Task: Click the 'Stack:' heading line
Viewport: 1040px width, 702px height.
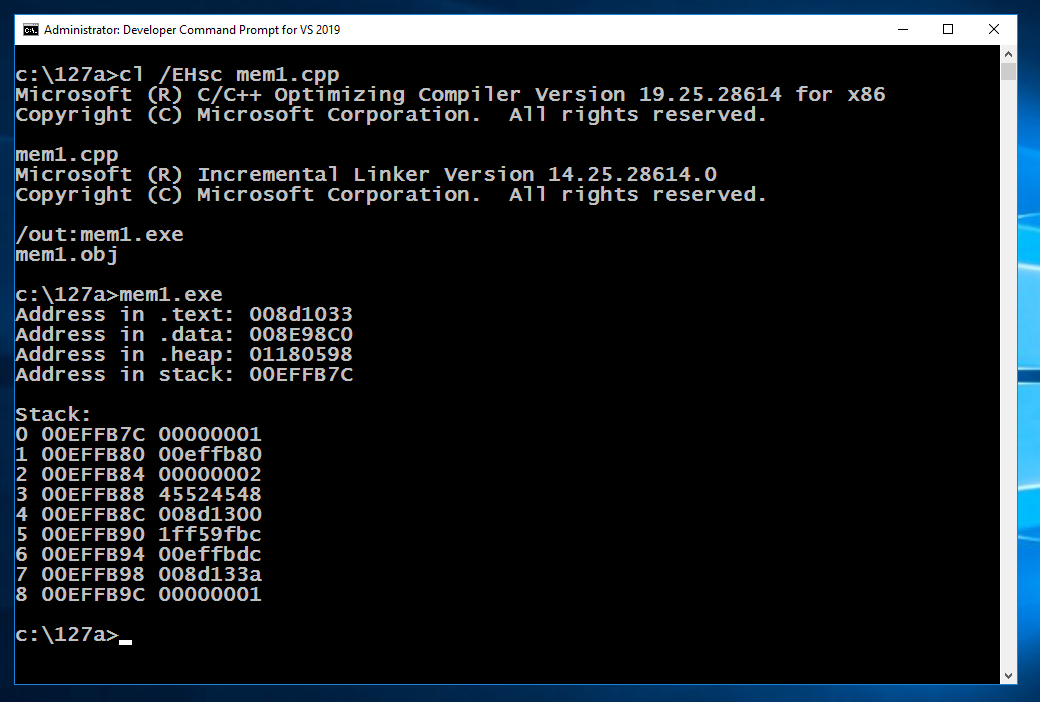Action: (54, 415)
